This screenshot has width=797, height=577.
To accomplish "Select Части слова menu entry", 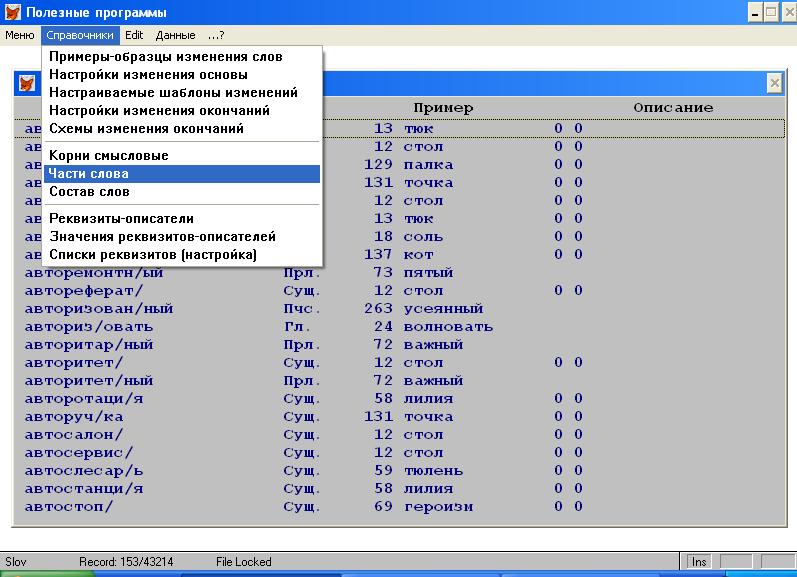I will coord(182,174).
